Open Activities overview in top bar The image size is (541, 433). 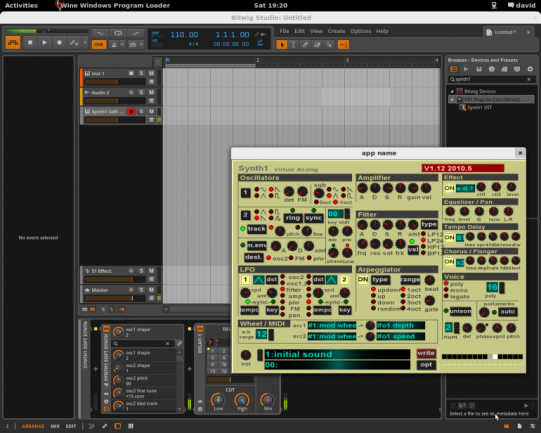pyautogui.click(x=21, y=6)
